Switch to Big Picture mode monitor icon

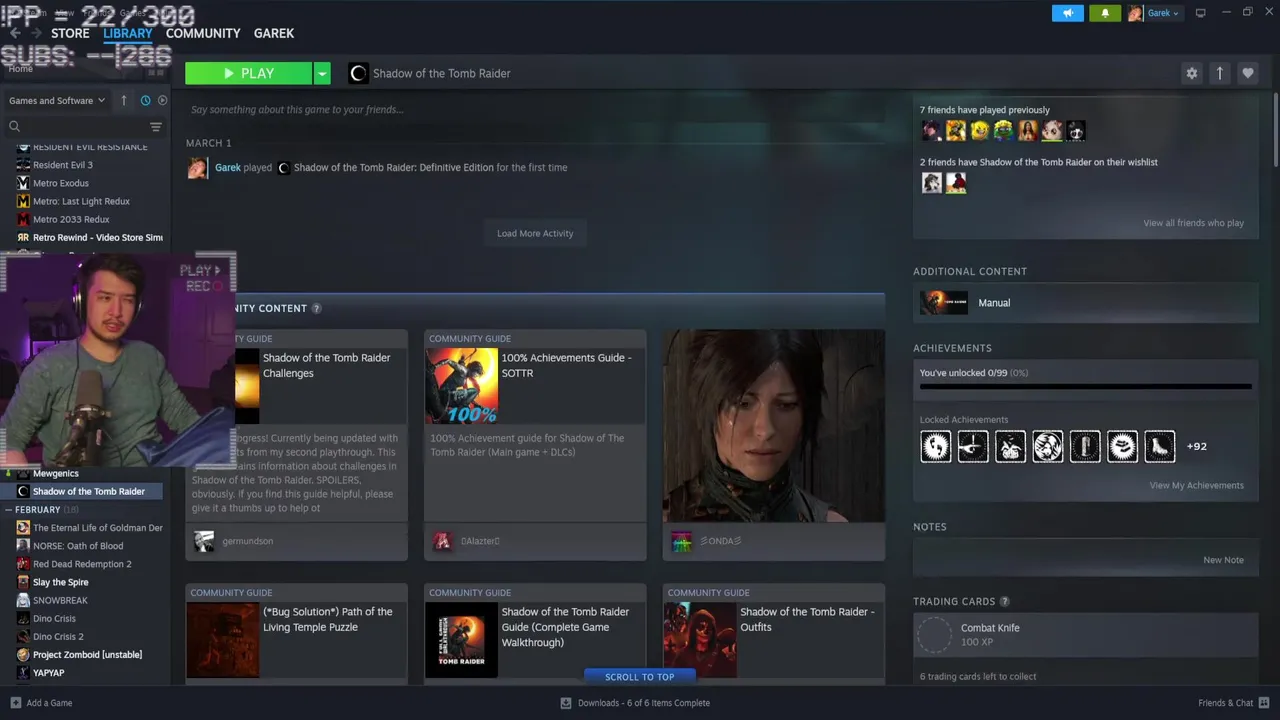point(1200,13)
